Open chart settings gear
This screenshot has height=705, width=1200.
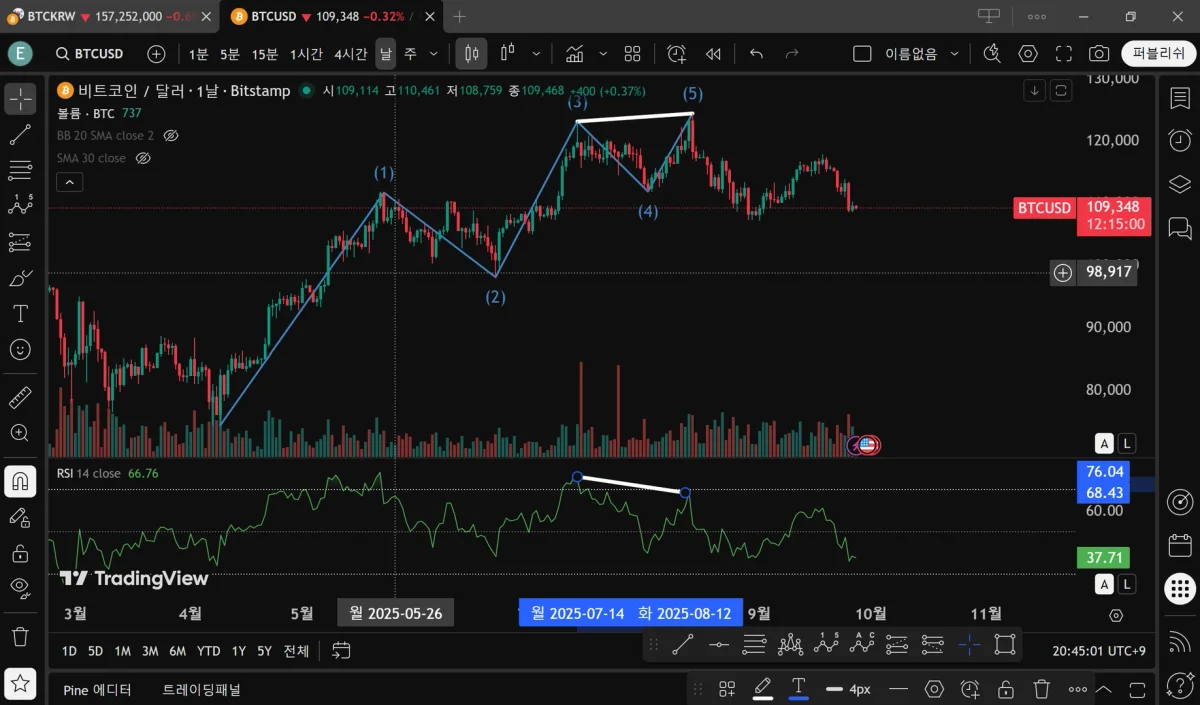click(1028, 53)
